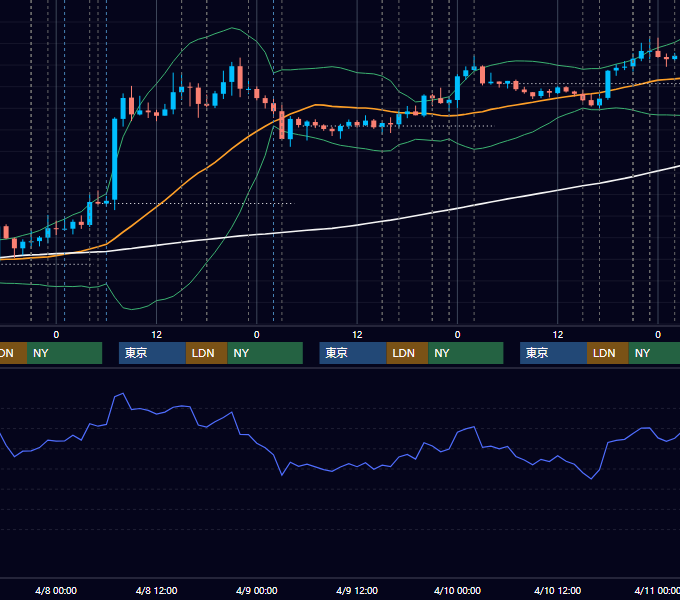Click the 4/8 00:00 date label
Screen dimensions: 680x600
pos(56,590)
